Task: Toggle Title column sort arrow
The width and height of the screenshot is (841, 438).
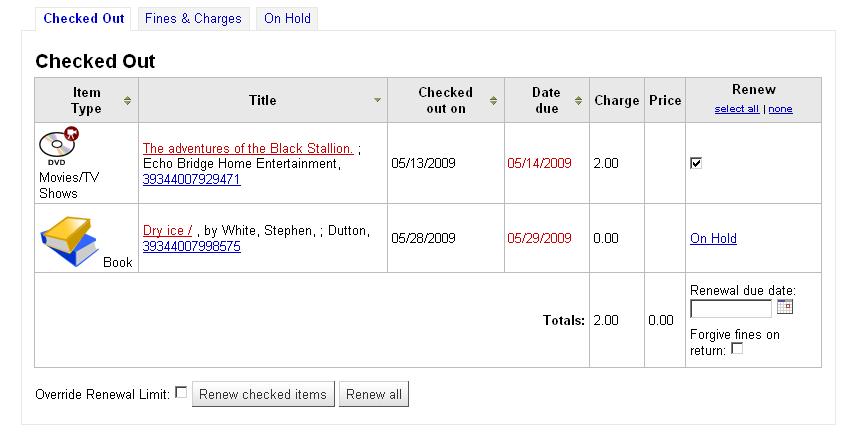Action: pyautogui.click(x=377, y=100)
